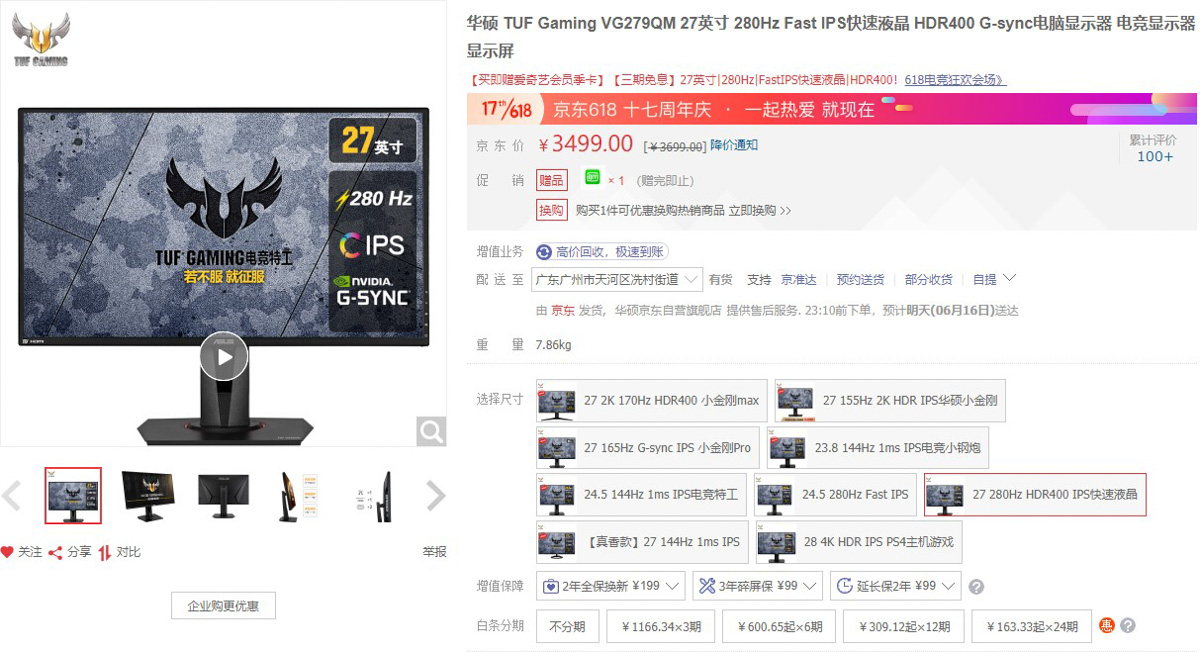Choose ¥309.12起×12期 installment option
This screenshot has width=1200, height=652.
904,627
